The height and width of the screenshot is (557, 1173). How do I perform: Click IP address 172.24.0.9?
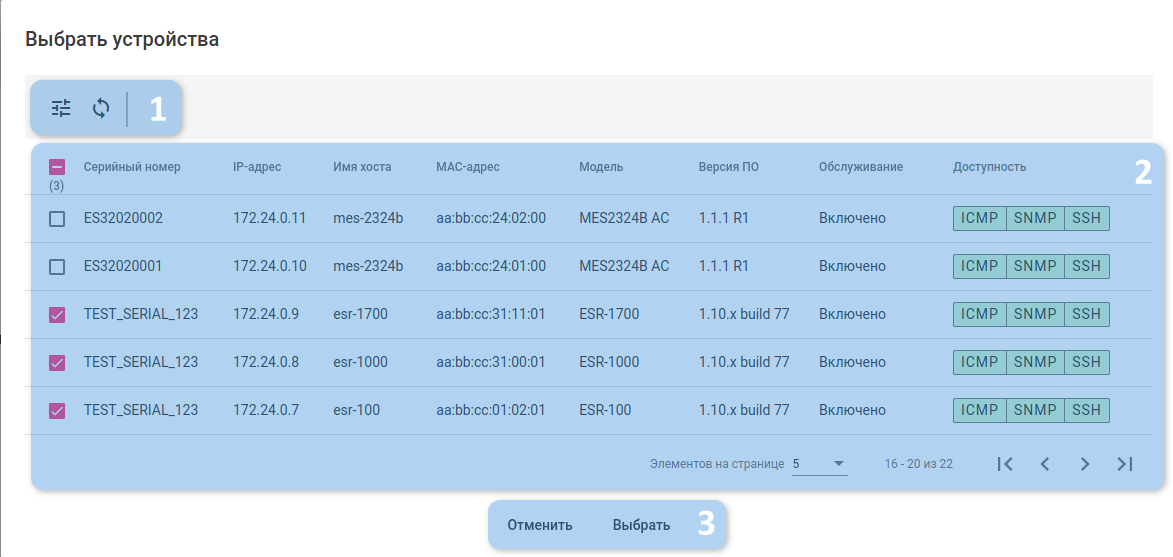click(266, 314)
